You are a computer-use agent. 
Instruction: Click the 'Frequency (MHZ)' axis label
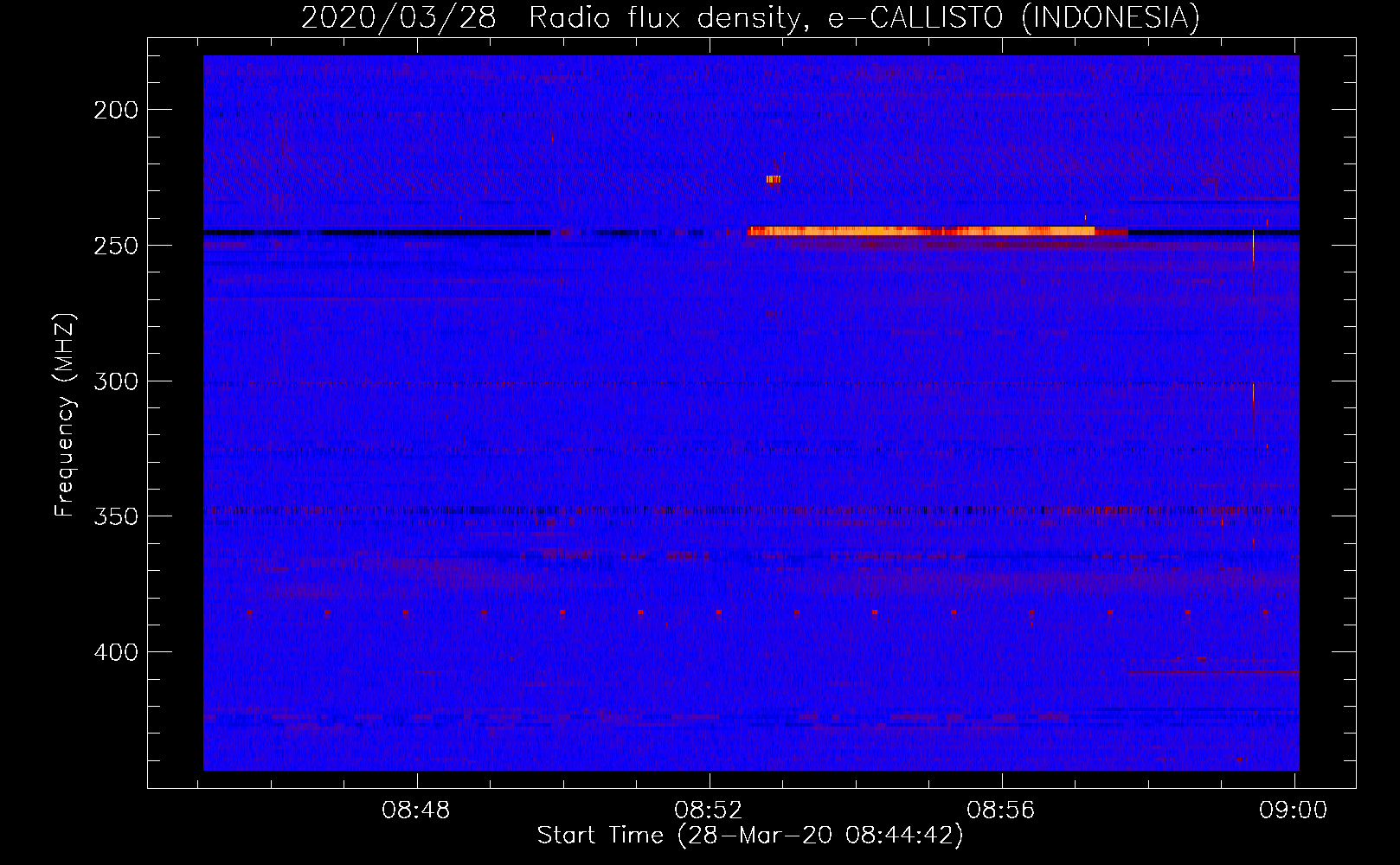(x=65, y=415)
